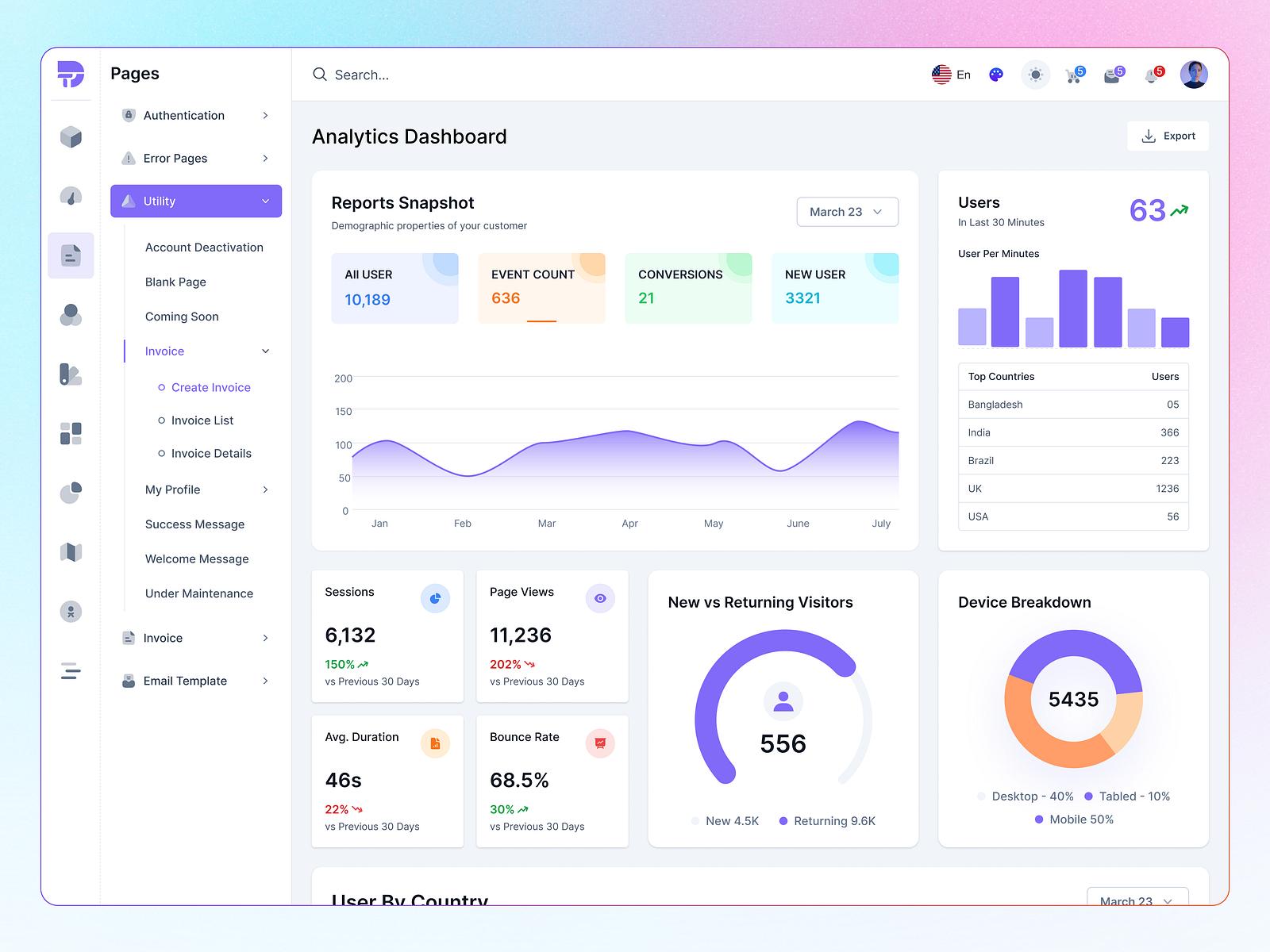Toggle light/dark mode sun button
The height and width of the screenshot is (952, 1270).
coord(1035,75)
